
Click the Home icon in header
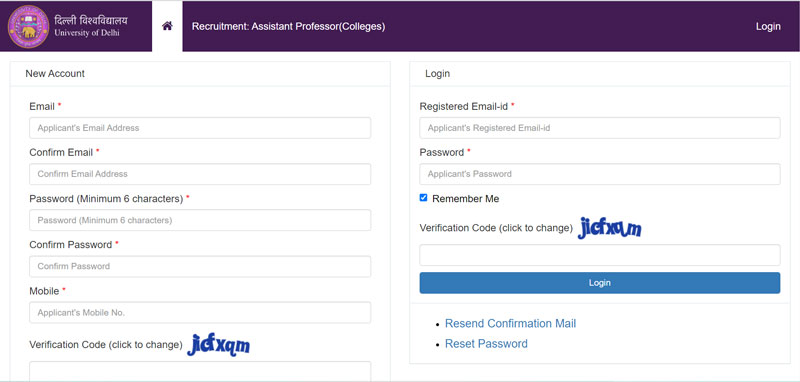coord(167,26)
